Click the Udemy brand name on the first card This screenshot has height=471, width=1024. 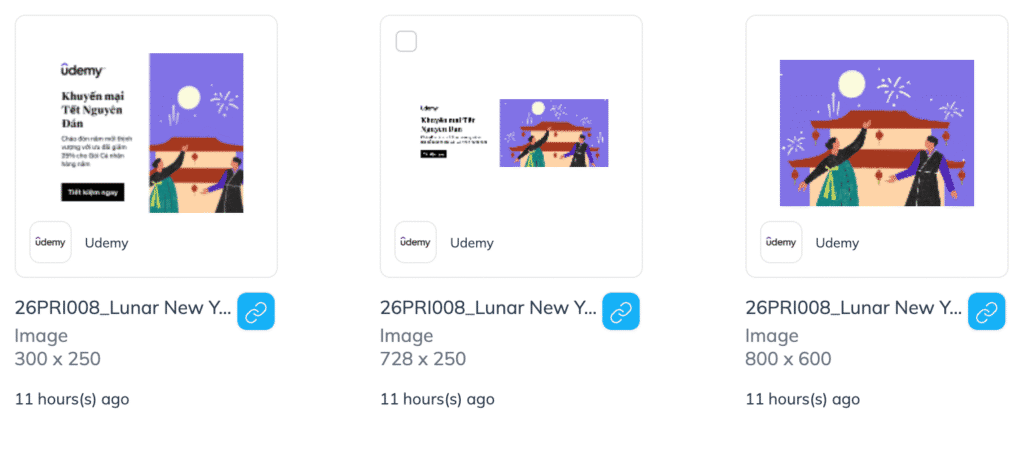(106, 242)
